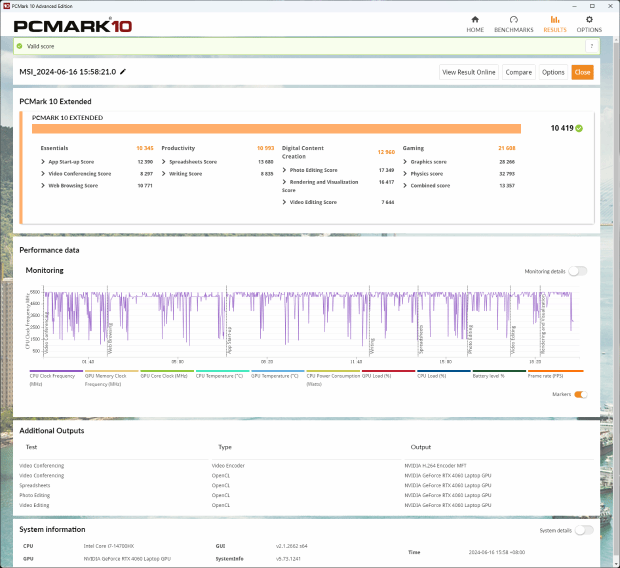Click PCMark 10 title bar app icon

tap(6, 6)
